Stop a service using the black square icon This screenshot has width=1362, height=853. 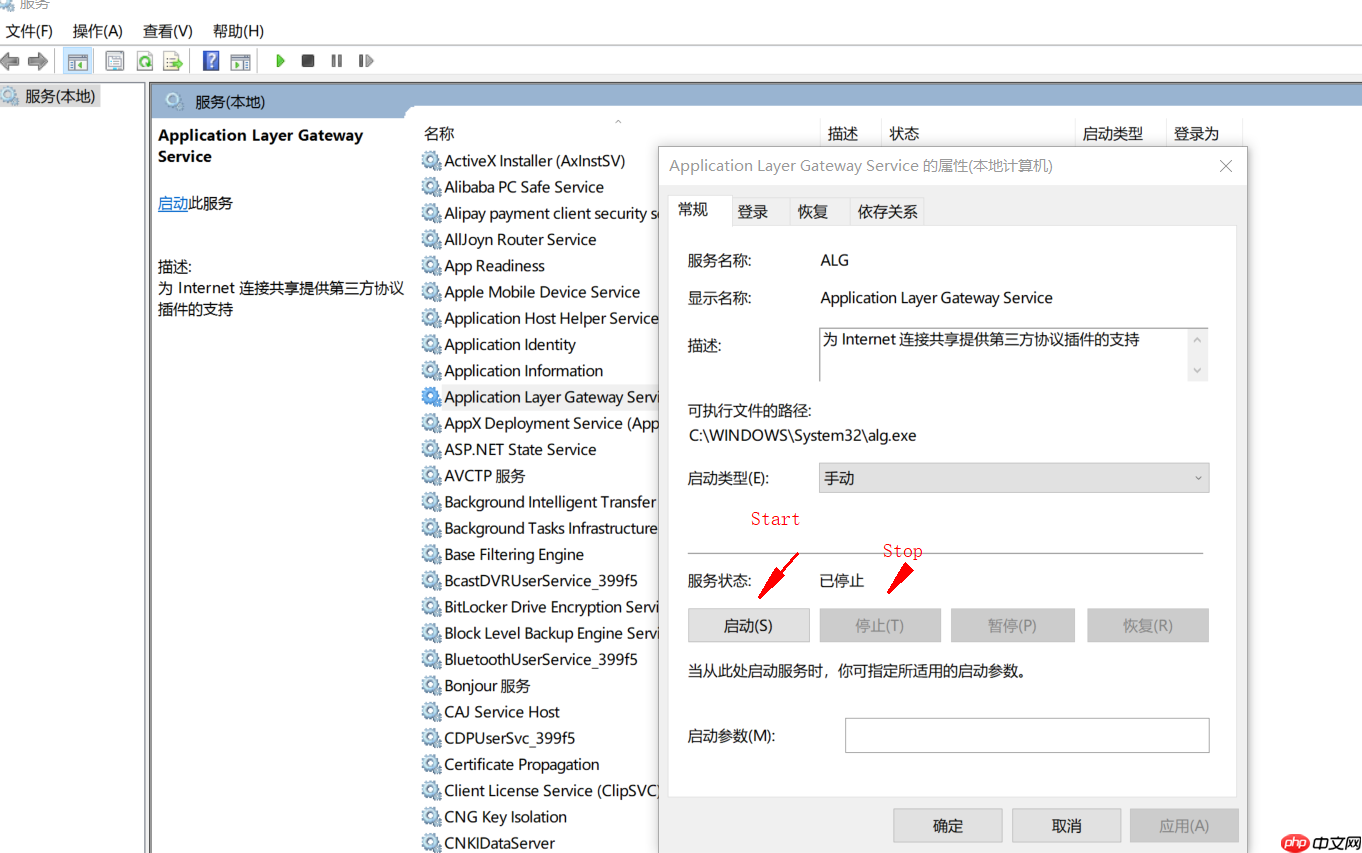[x=308, y=61]
